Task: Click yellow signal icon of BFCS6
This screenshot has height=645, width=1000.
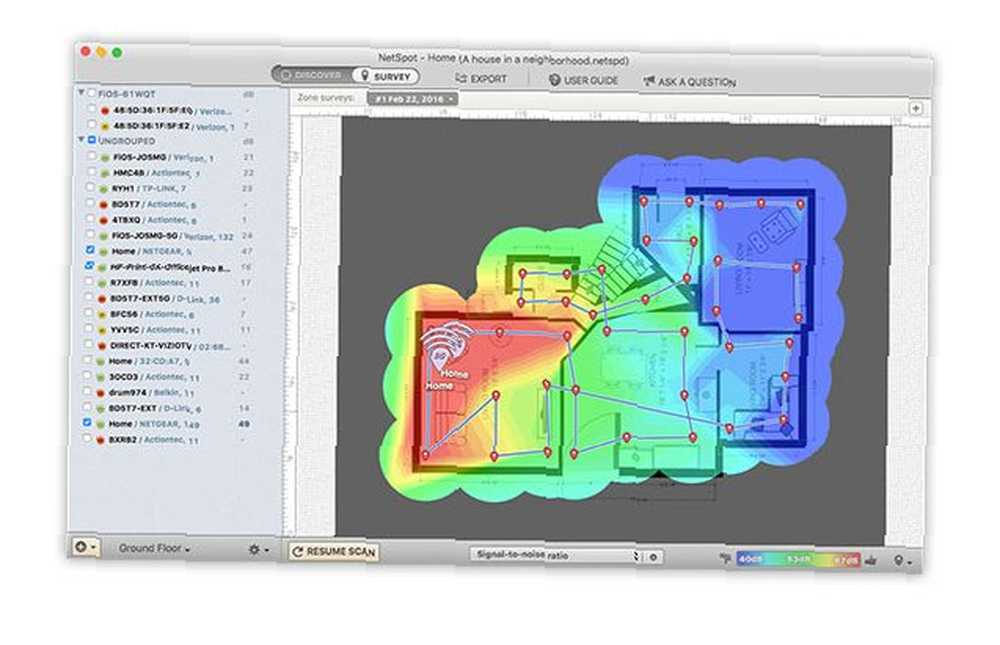Action: click(101, 315)
